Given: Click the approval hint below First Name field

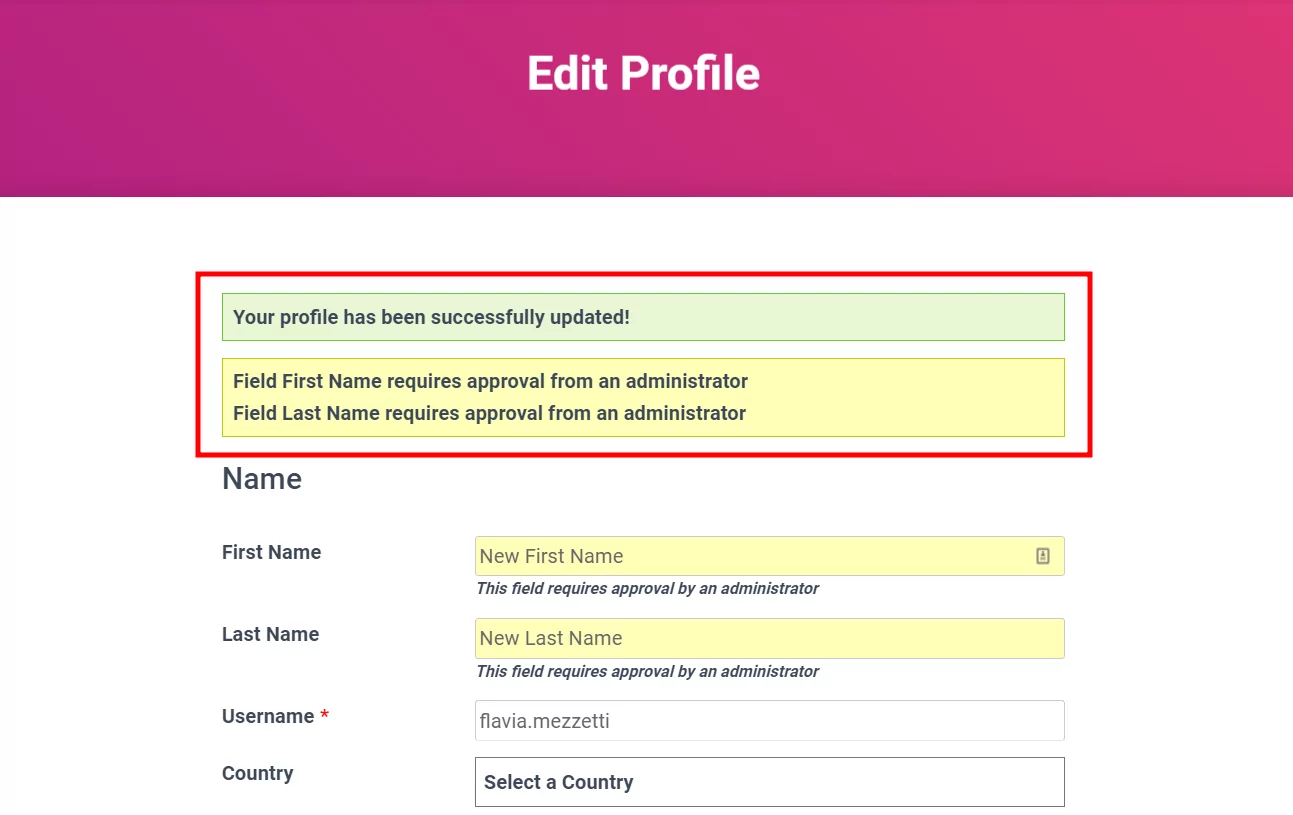Looking at the screenshot, I should point(647,588).
